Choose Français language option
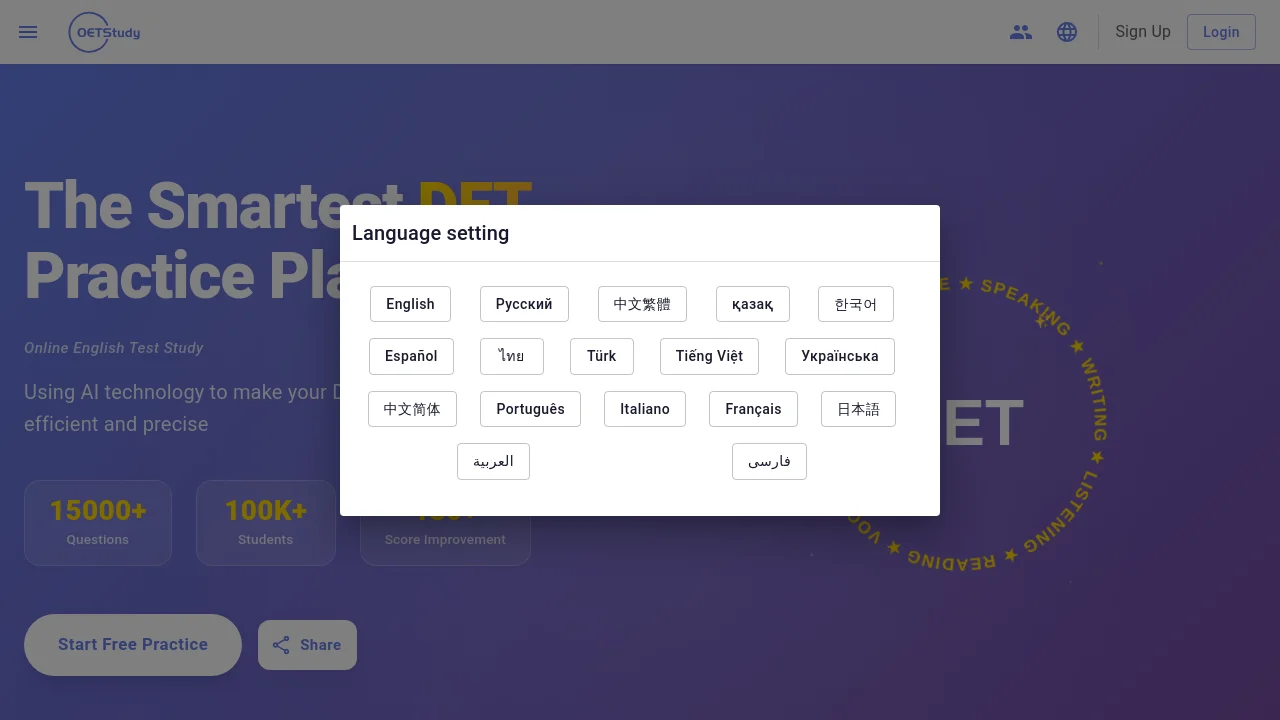The image size is (1280, 720). click(753, 409)
